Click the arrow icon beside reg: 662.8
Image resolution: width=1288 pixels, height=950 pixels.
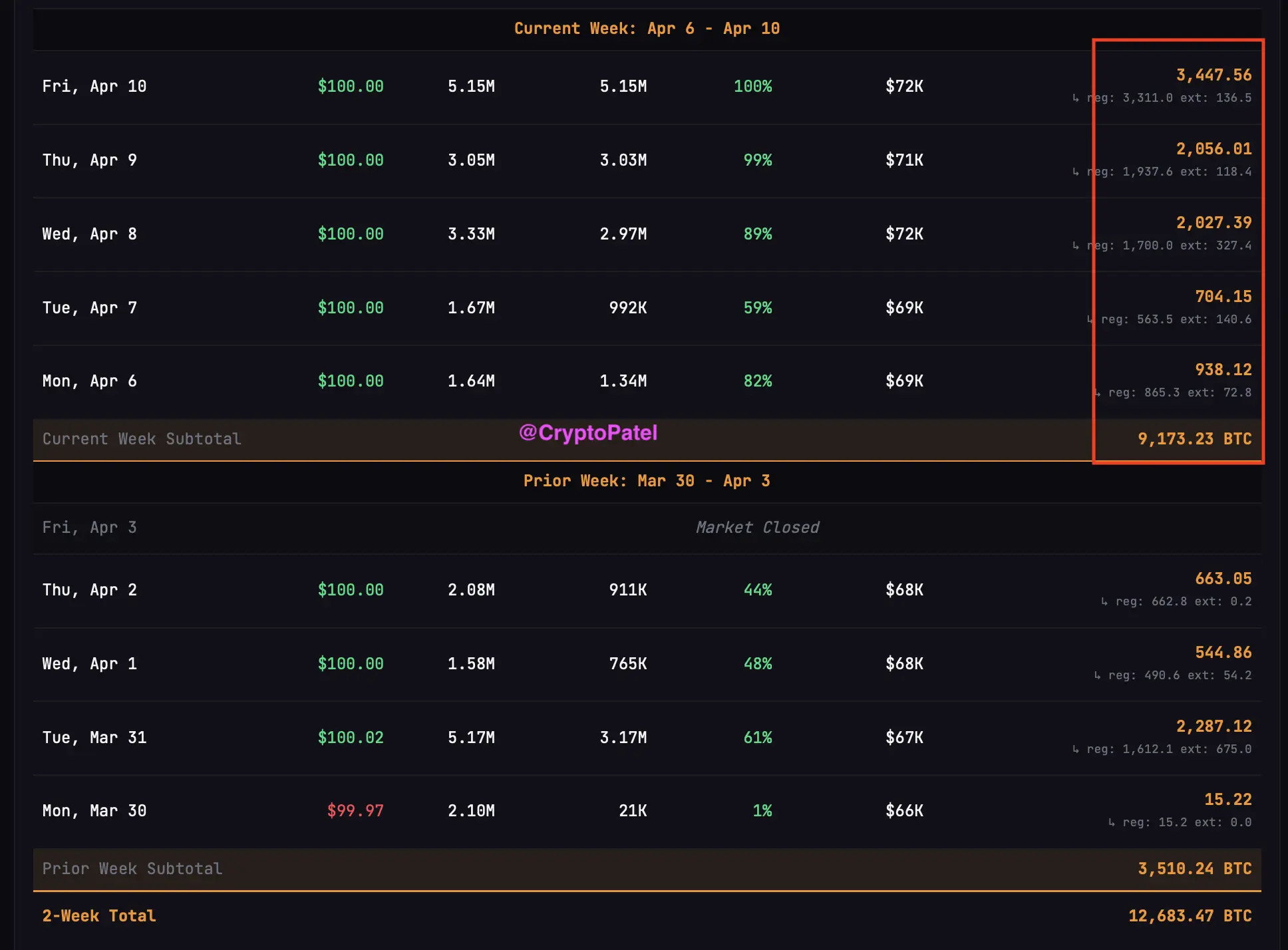(1104, 602)
